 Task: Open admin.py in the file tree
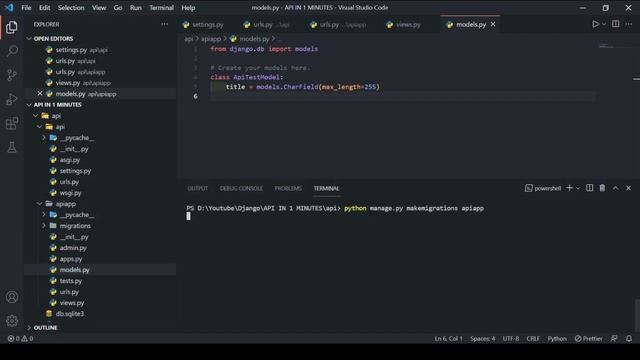point(73,248)
